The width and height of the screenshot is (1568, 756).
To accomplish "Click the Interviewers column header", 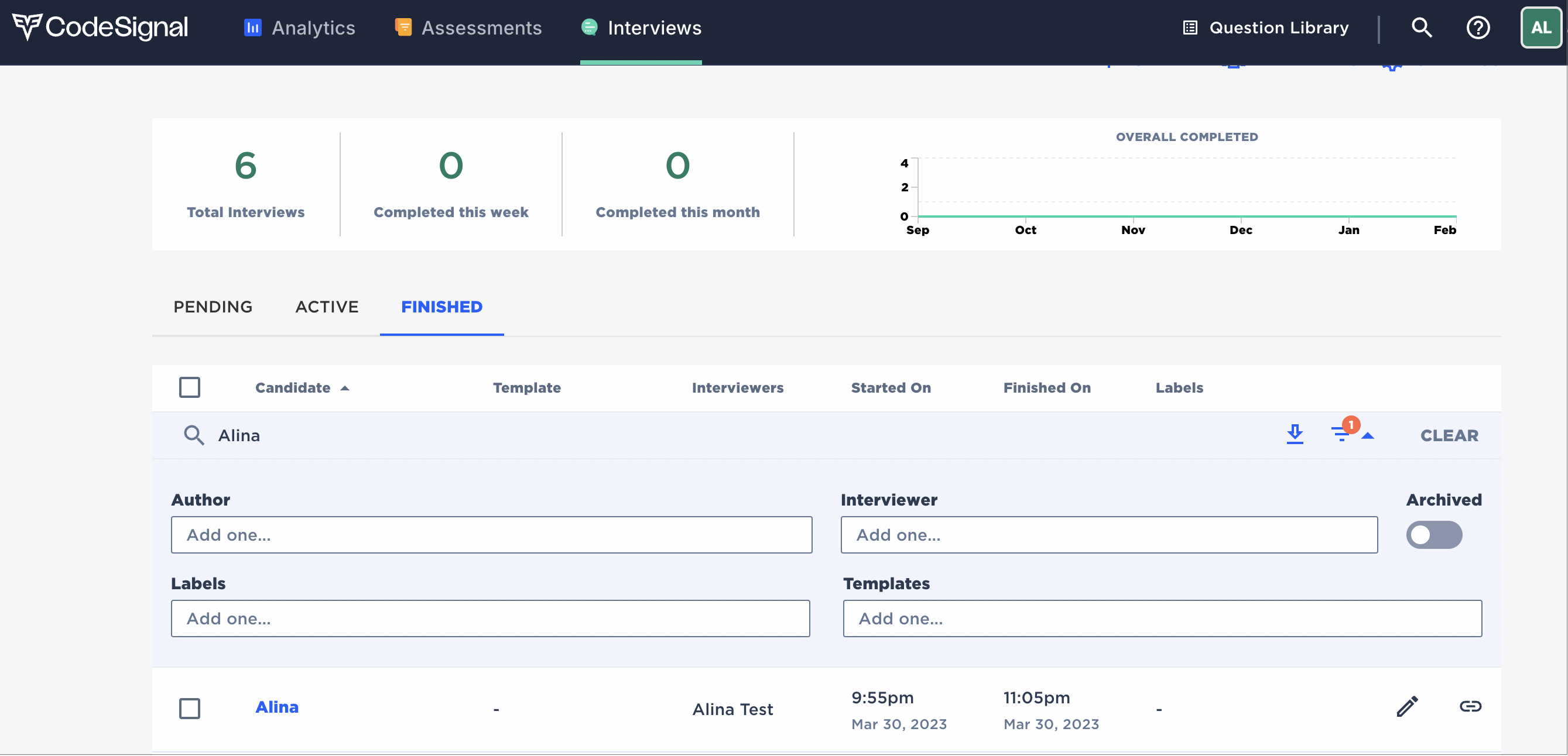I will point(738,387).
